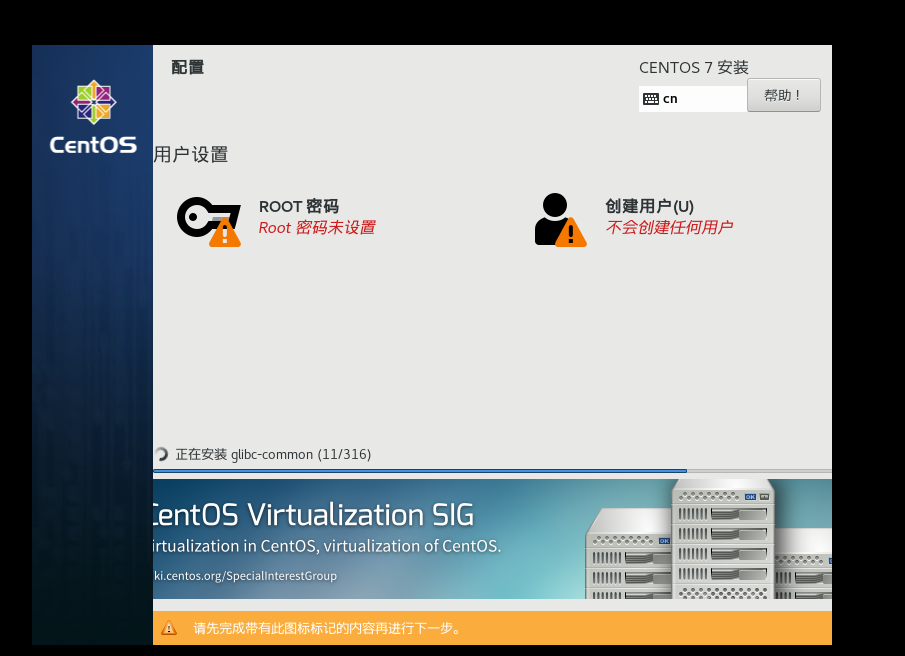Click the 帮助! help button

(x=783, y=95)
